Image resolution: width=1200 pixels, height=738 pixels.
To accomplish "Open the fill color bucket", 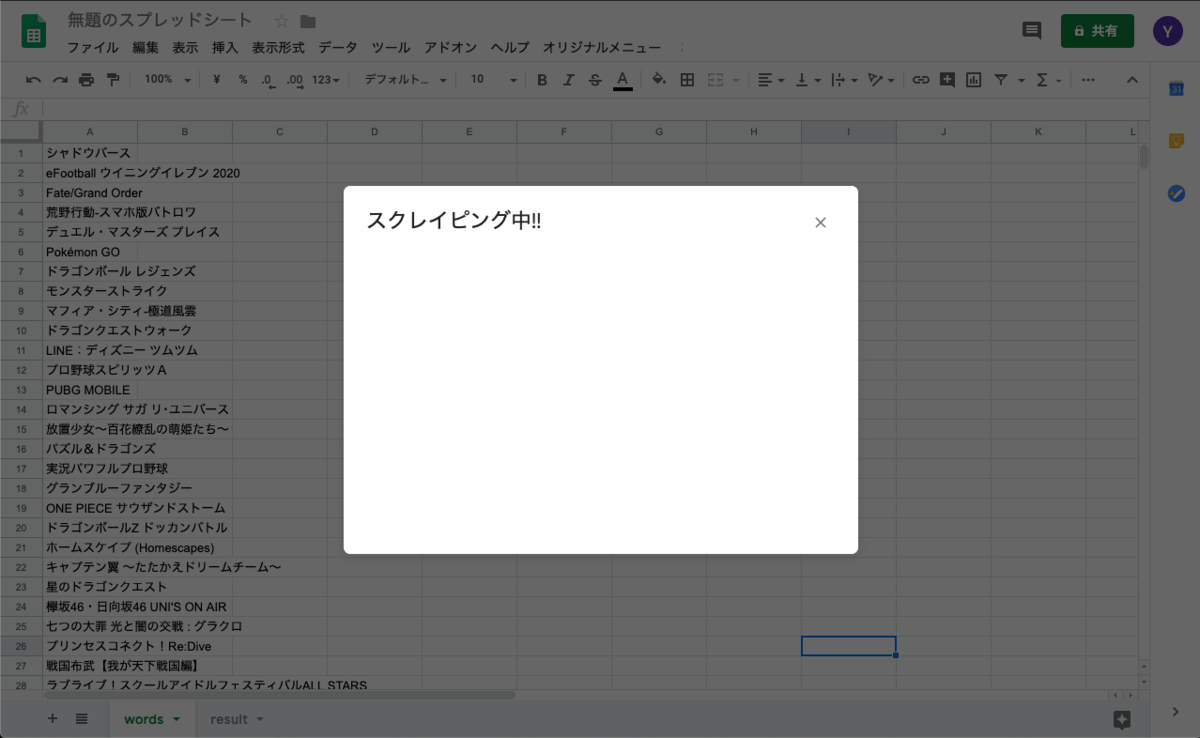I will click(659, 80).
